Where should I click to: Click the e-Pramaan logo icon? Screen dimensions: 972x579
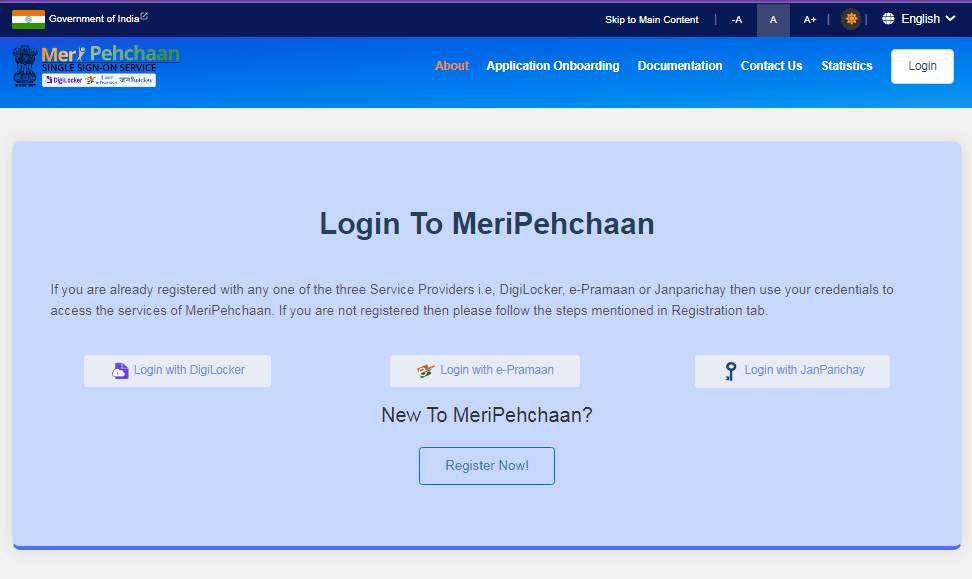[x=426, y=371]
